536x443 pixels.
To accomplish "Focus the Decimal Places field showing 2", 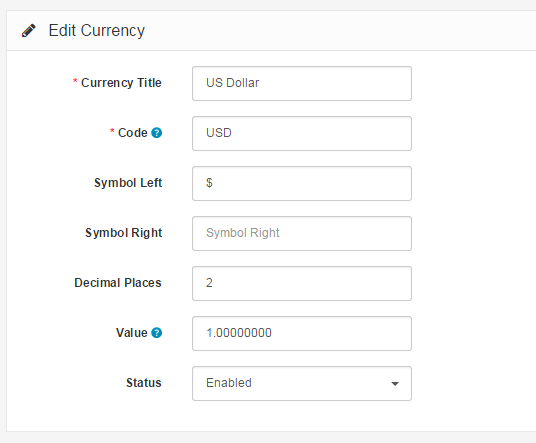I will coord(302,283).
